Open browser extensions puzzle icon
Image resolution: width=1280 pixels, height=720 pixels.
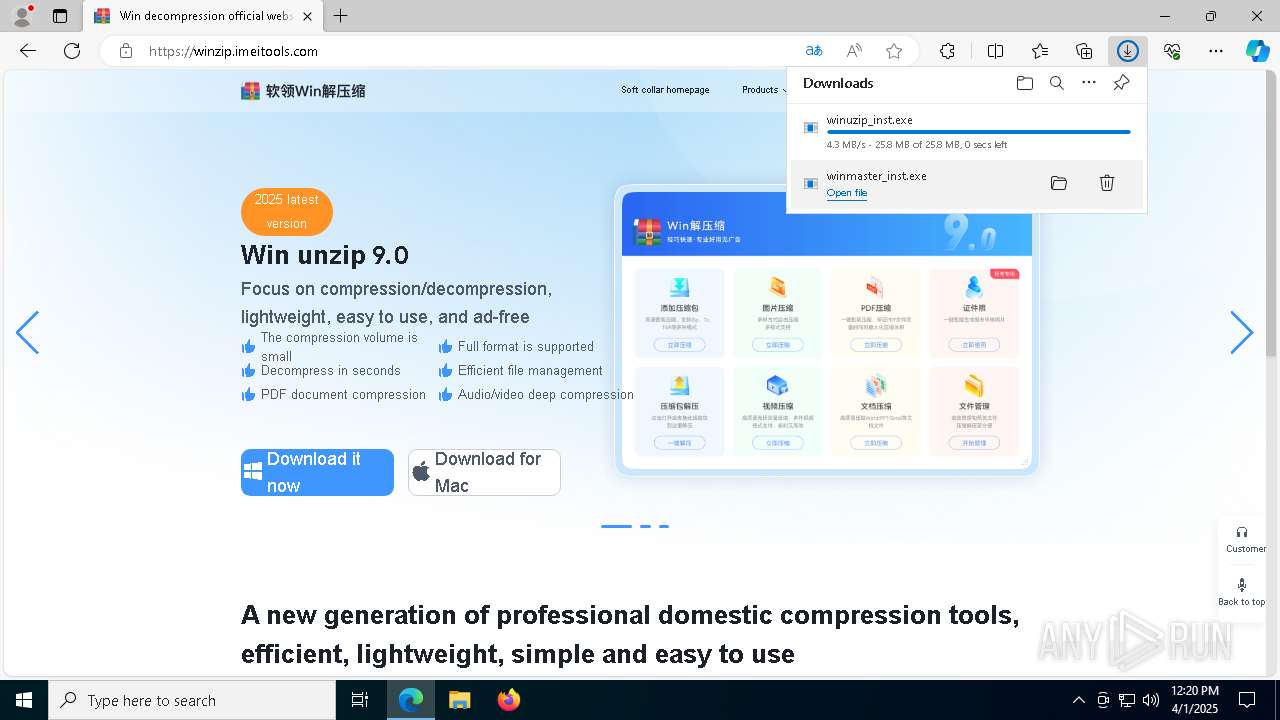pos(947,51)
